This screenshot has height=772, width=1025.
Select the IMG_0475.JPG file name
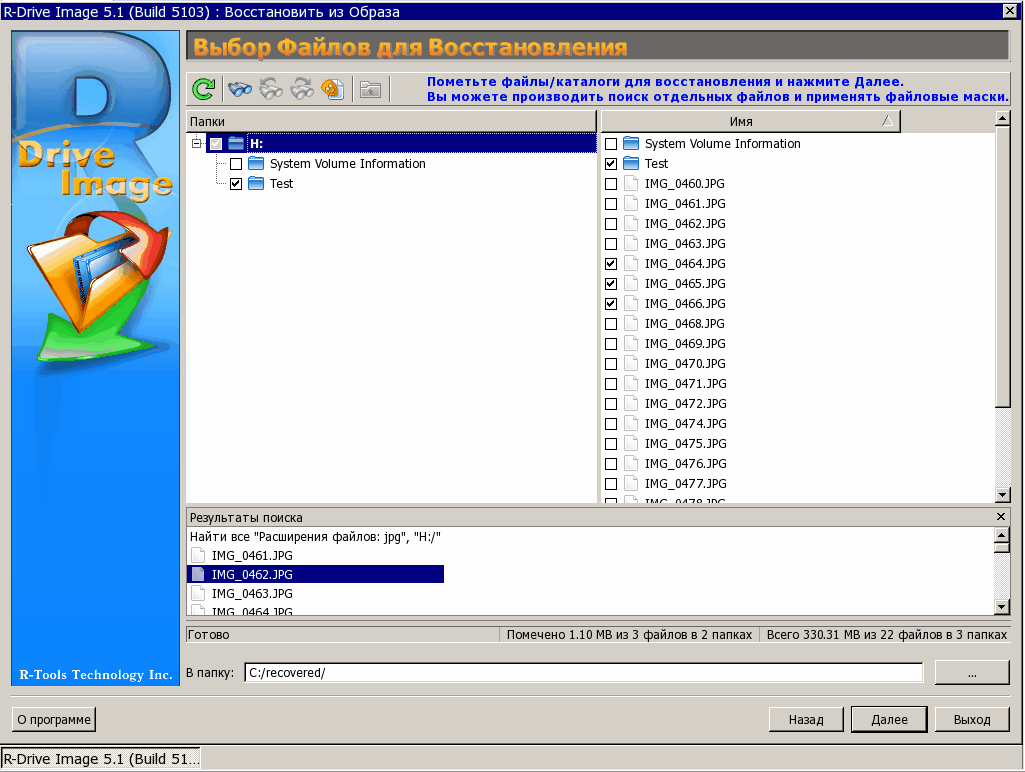pyautogui.click(x=686, y=444)
